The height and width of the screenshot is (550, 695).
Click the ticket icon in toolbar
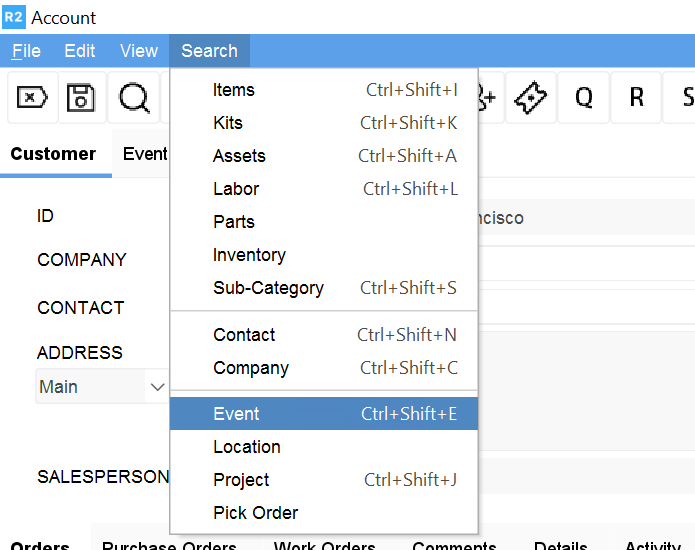[x=531, y=97]
